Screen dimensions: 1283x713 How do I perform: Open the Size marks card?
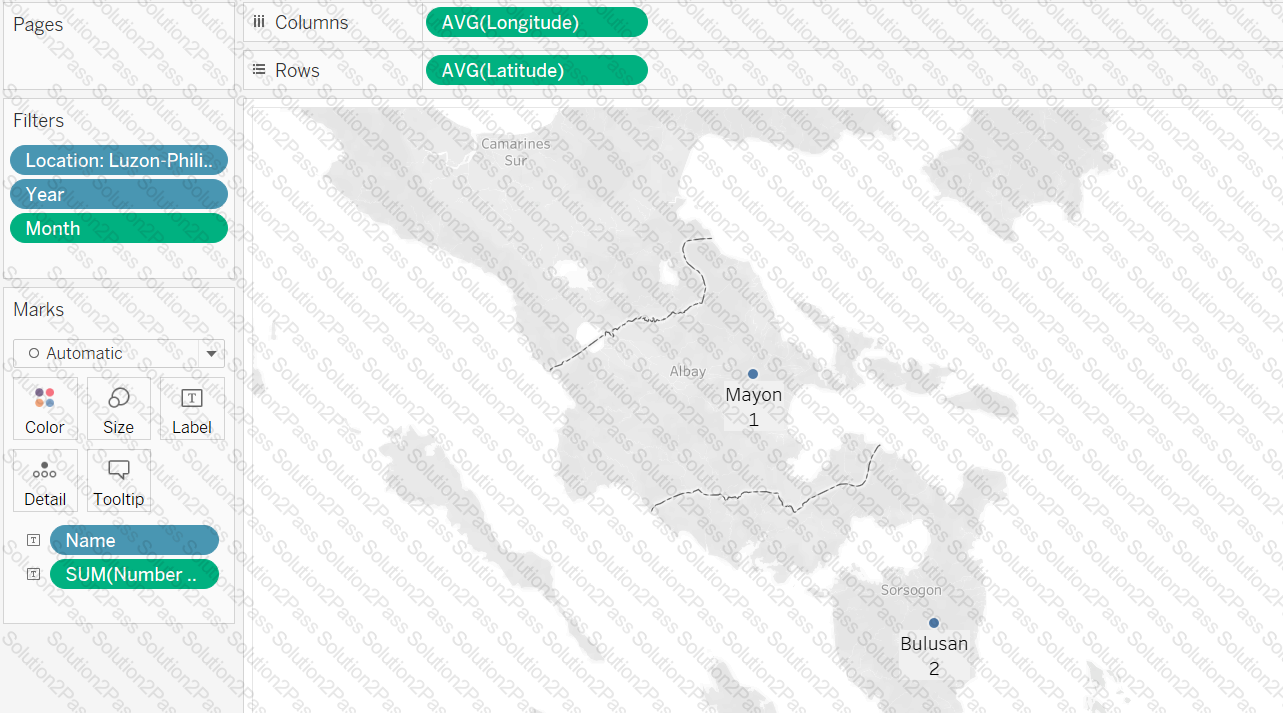coord(118,409)
